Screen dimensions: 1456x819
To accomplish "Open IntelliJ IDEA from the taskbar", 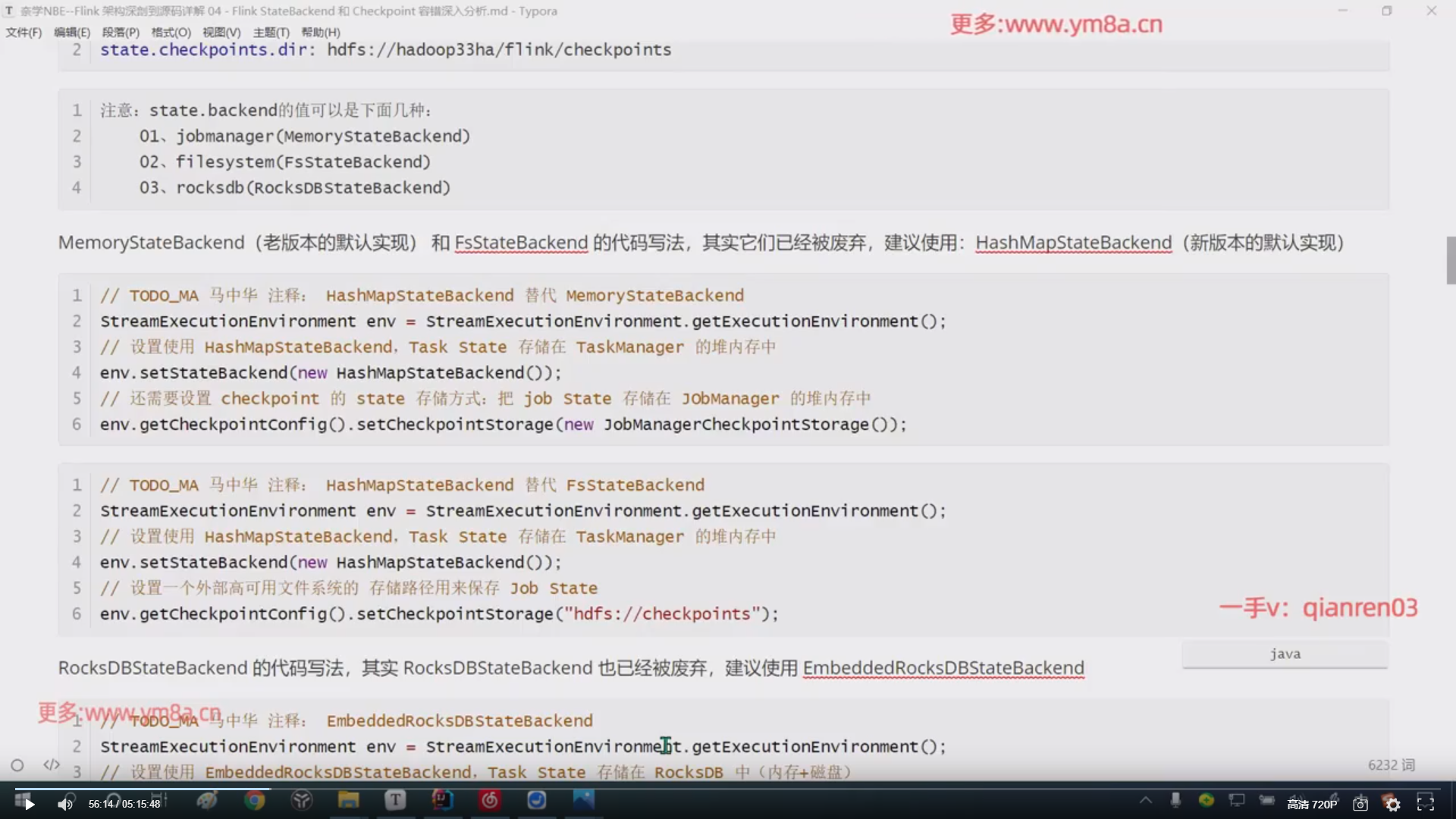I will tap(442, 800).
